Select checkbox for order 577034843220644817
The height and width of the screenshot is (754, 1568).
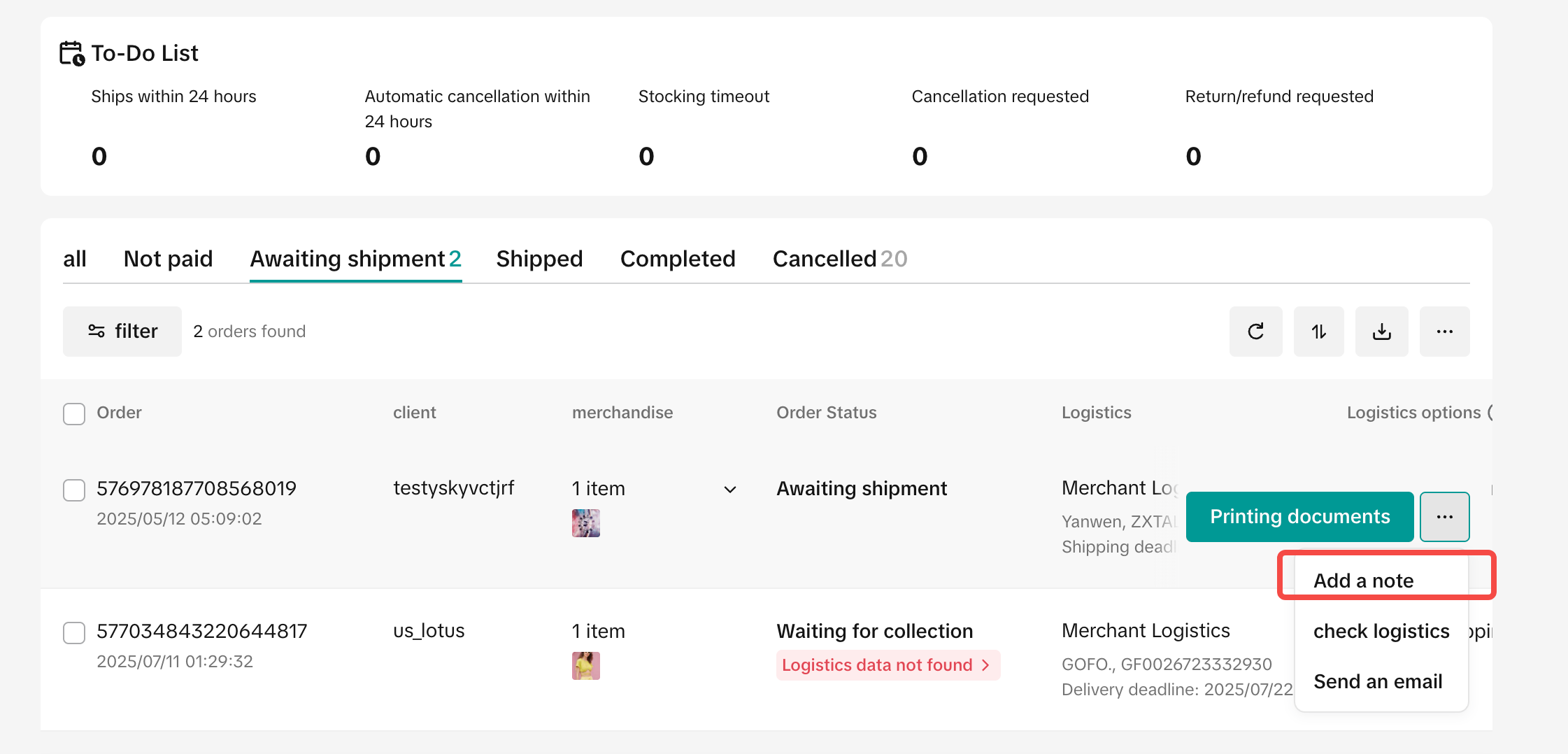(x=74, y=632)
